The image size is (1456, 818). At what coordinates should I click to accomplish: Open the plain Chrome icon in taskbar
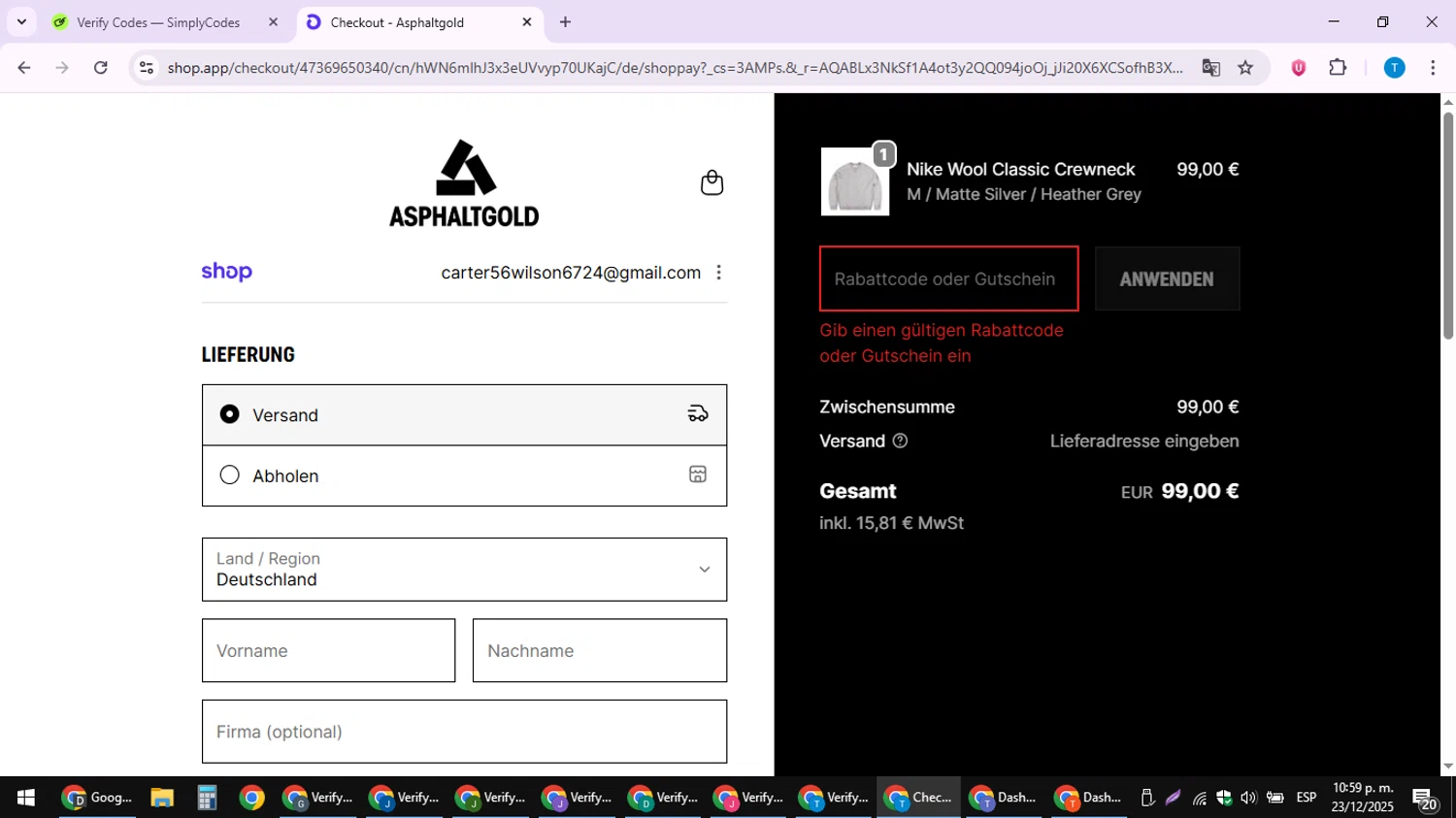point(251,798)
